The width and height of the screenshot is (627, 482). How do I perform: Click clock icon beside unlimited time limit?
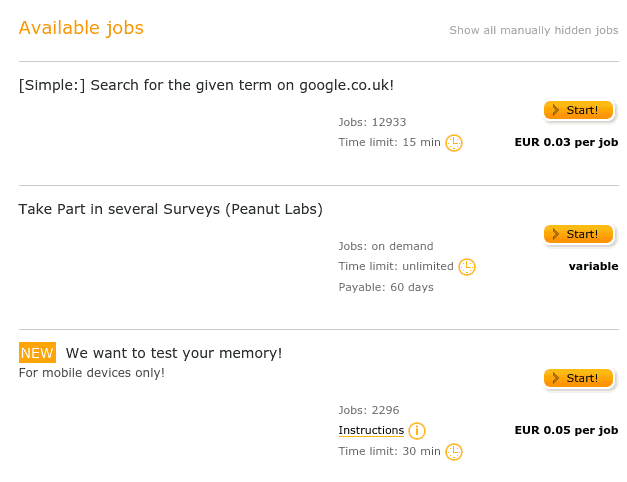tap(467, 267)
